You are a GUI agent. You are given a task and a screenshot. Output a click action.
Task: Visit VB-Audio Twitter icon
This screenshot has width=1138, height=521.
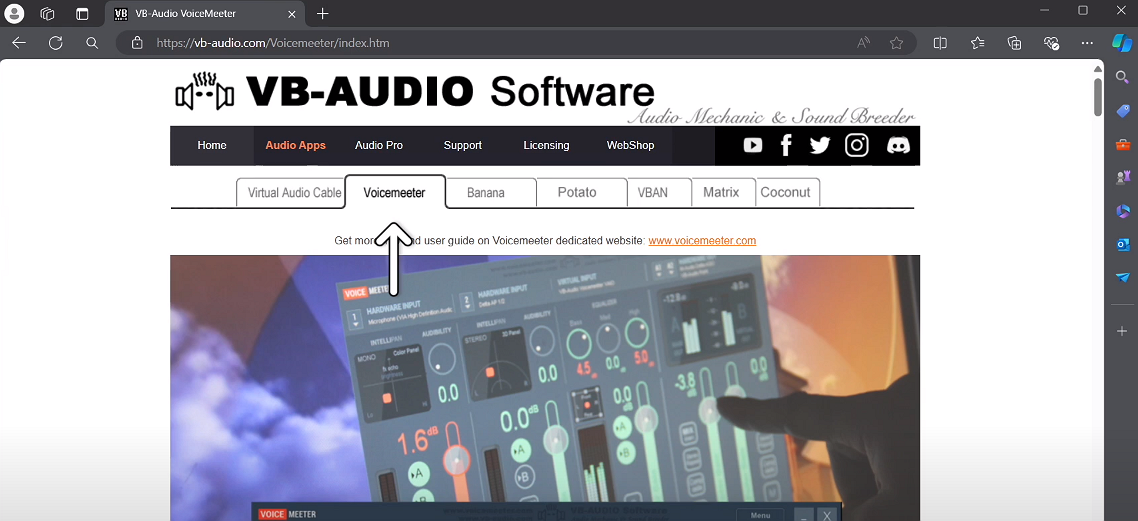[x=820, y=145]
